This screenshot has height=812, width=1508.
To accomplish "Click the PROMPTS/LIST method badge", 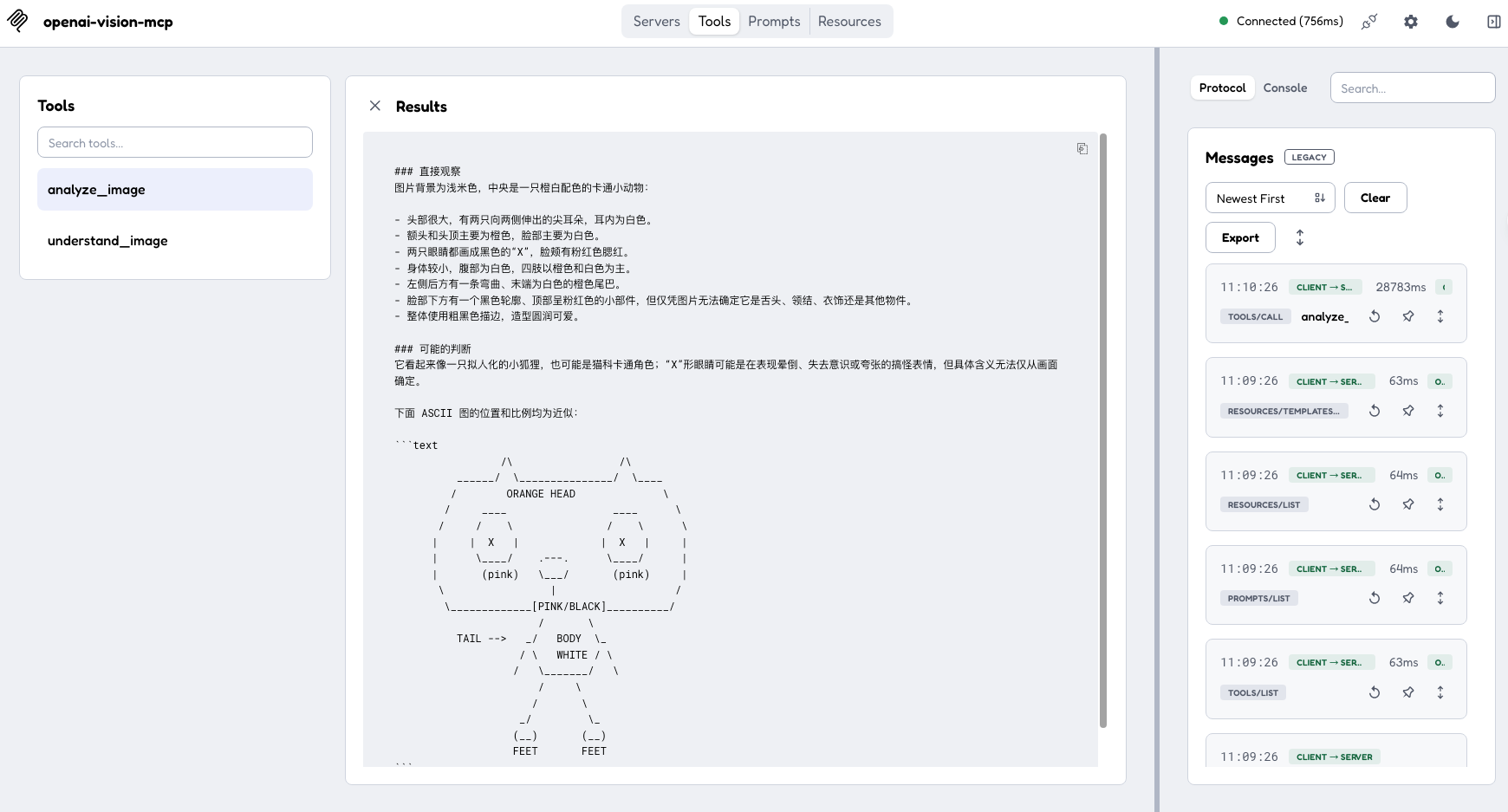I will [1258, 598].
